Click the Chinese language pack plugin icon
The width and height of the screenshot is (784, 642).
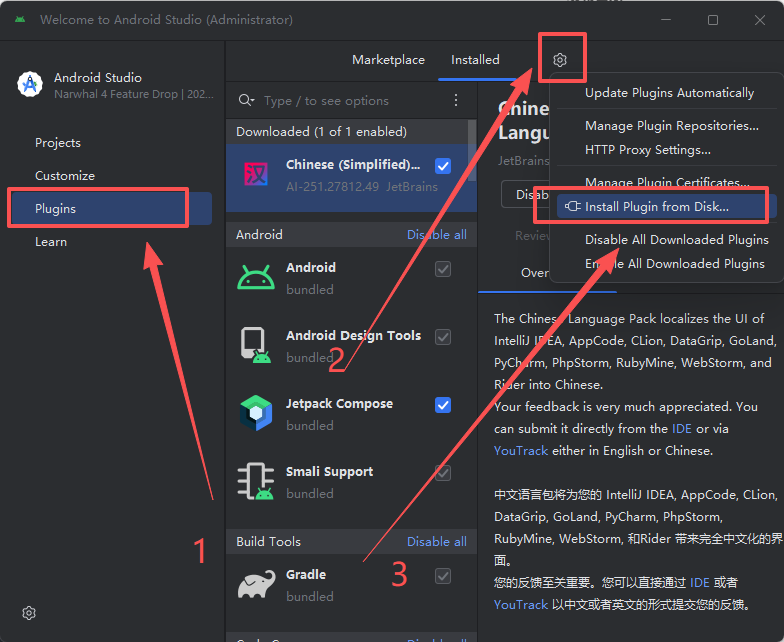click(x=256, y=174)
